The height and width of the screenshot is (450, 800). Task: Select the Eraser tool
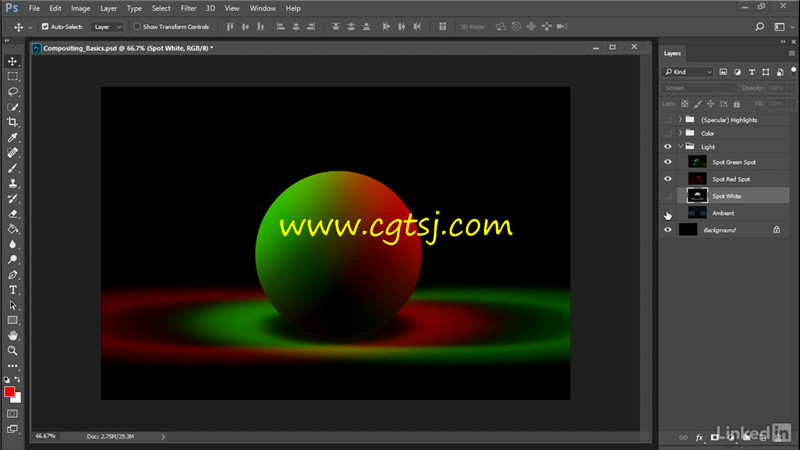(13, 214)
